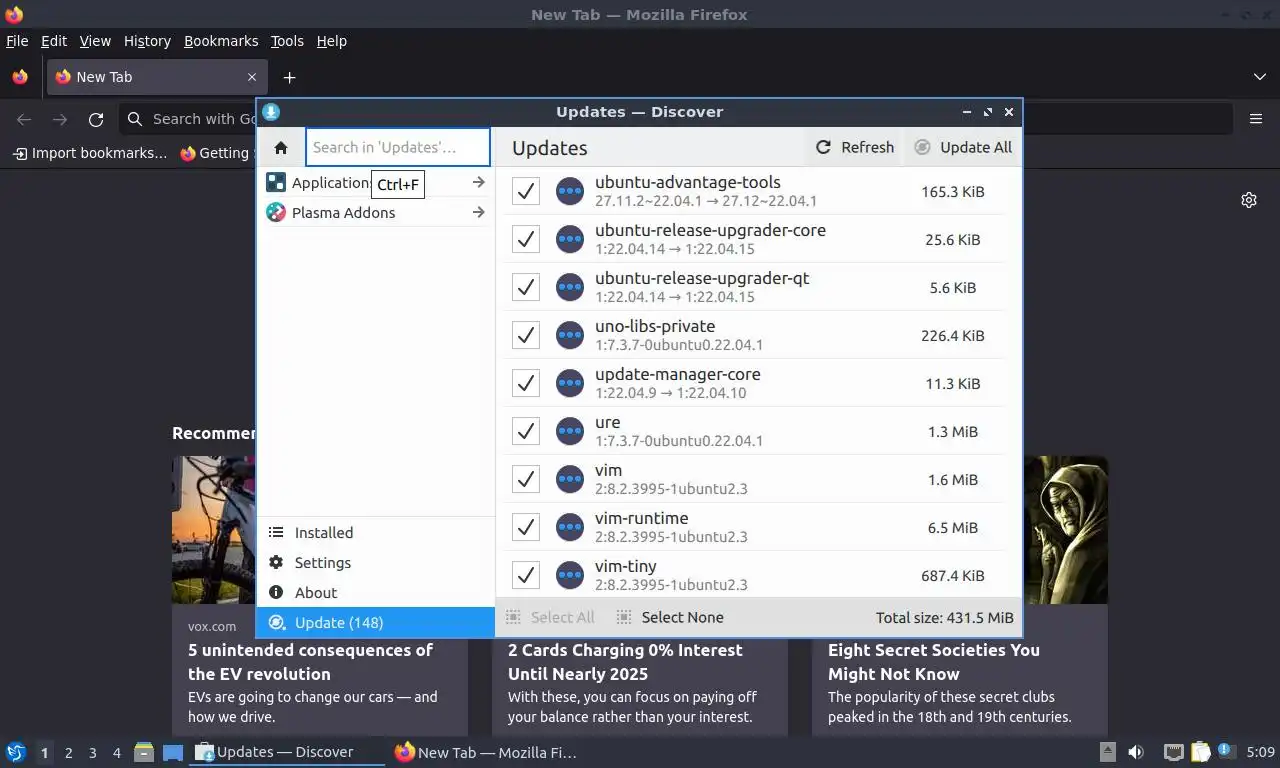Click the 165.3 KiB size value
This screenshot has height=768, width=1280.
[953, 191]
